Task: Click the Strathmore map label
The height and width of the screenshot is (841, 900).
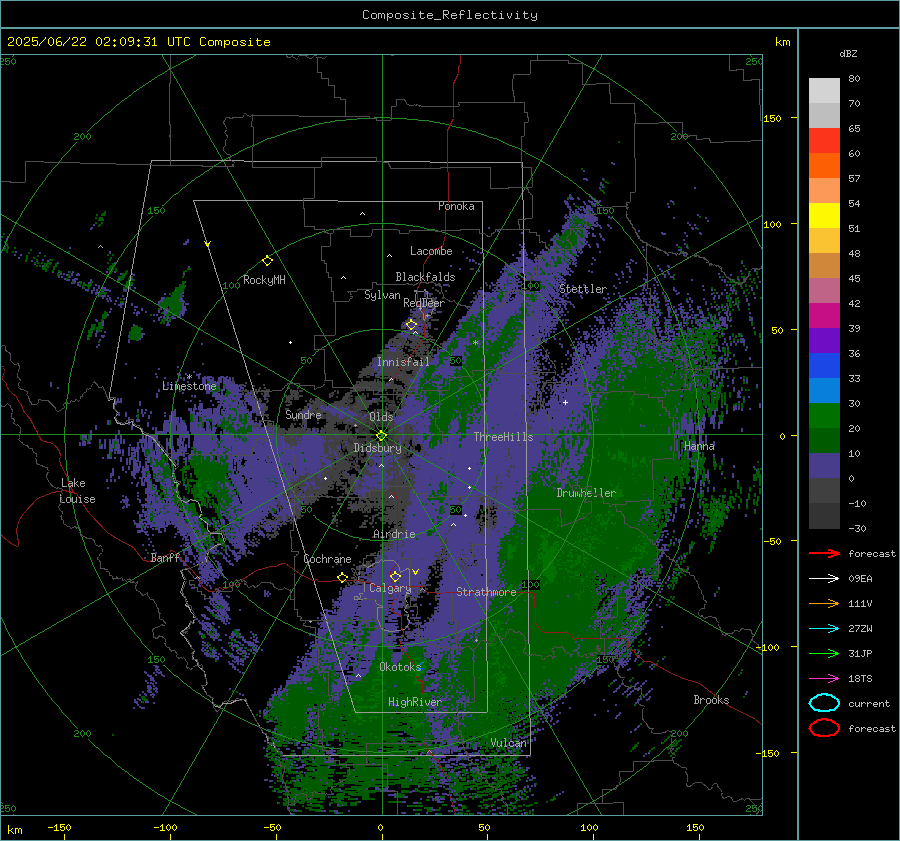Action: tap(486, 592)
